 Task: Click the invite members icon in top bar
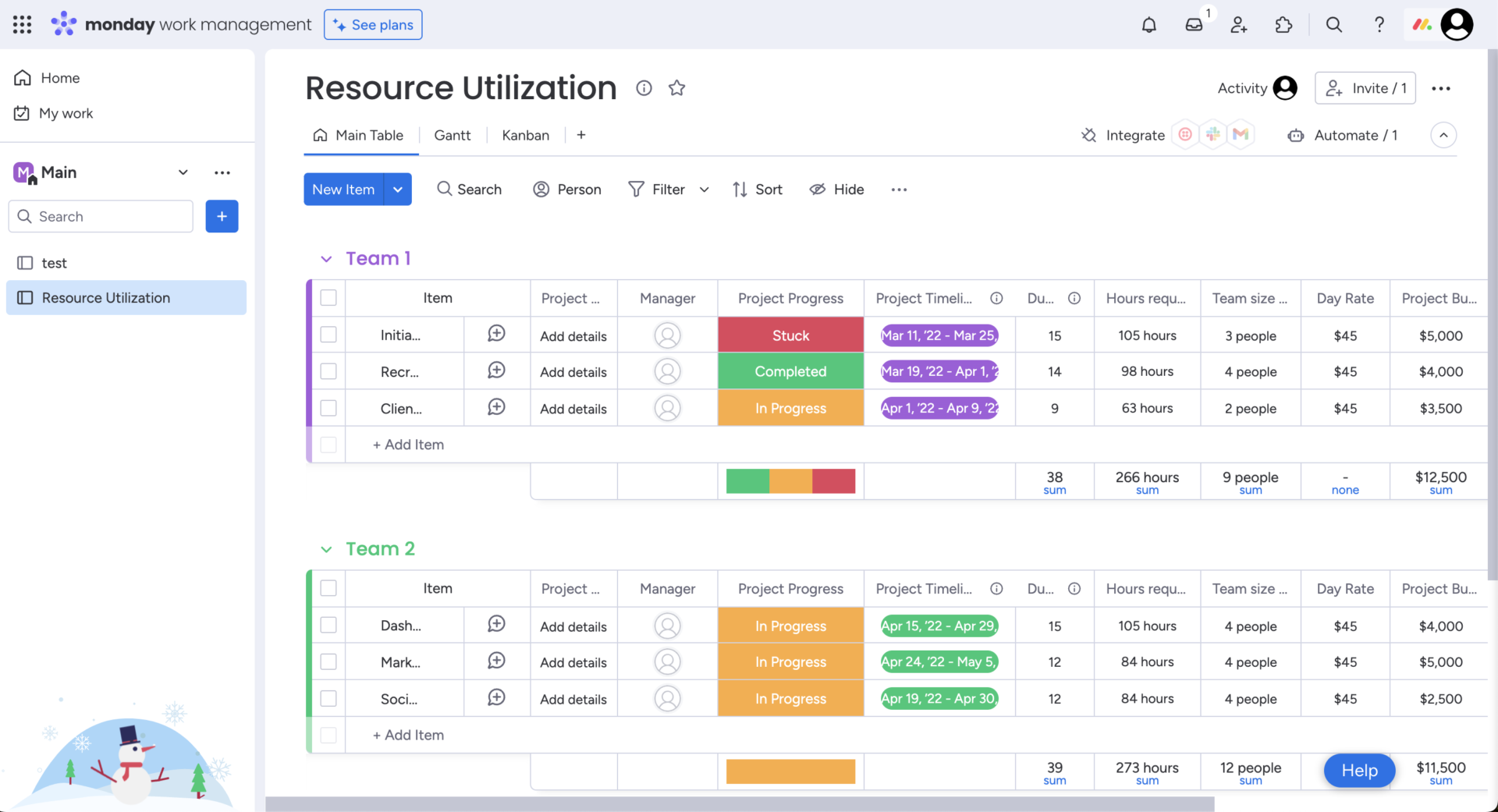click(1239, 25)
